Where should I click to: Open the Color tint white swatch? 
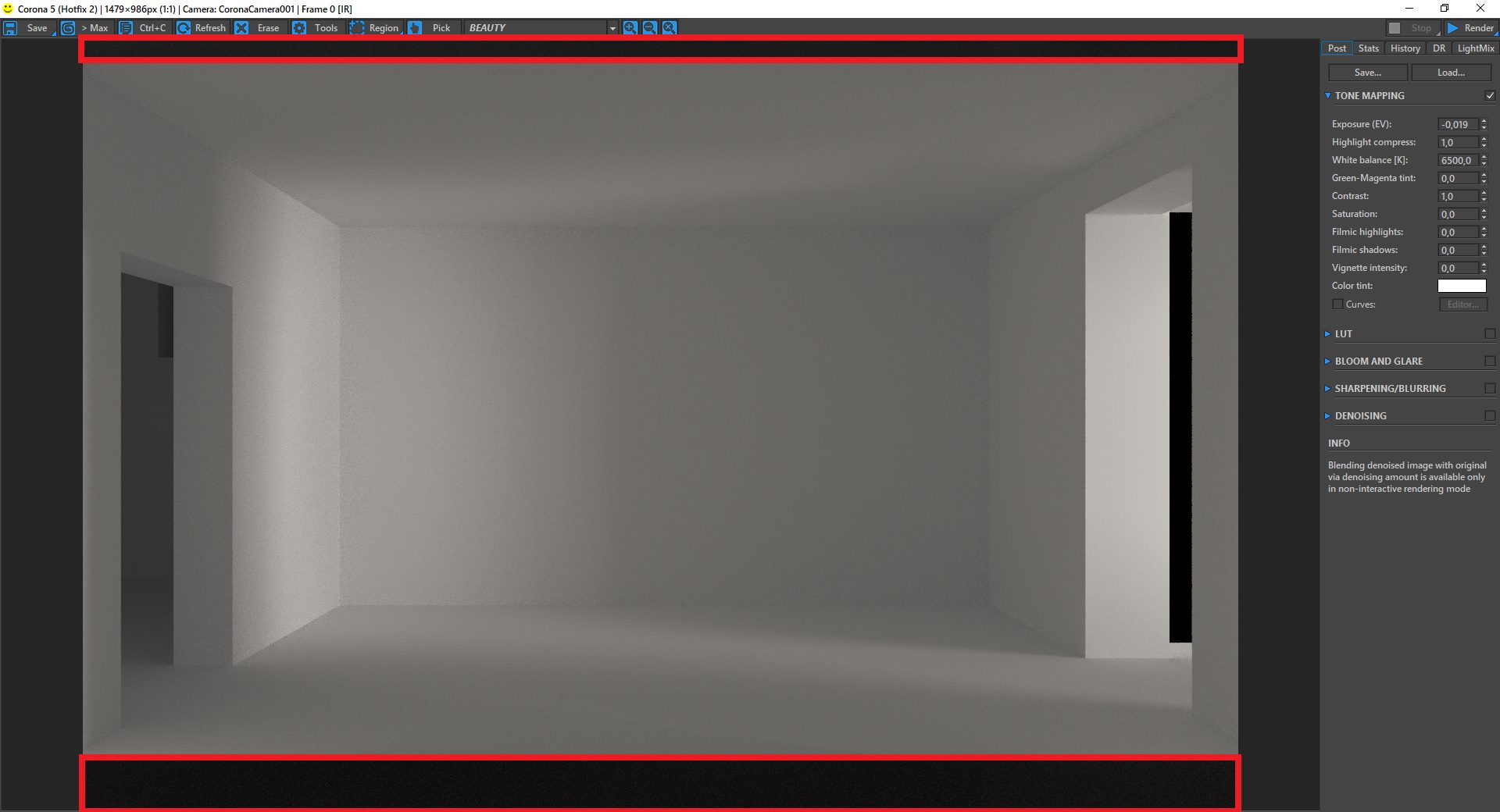(x=1462, y=286)
